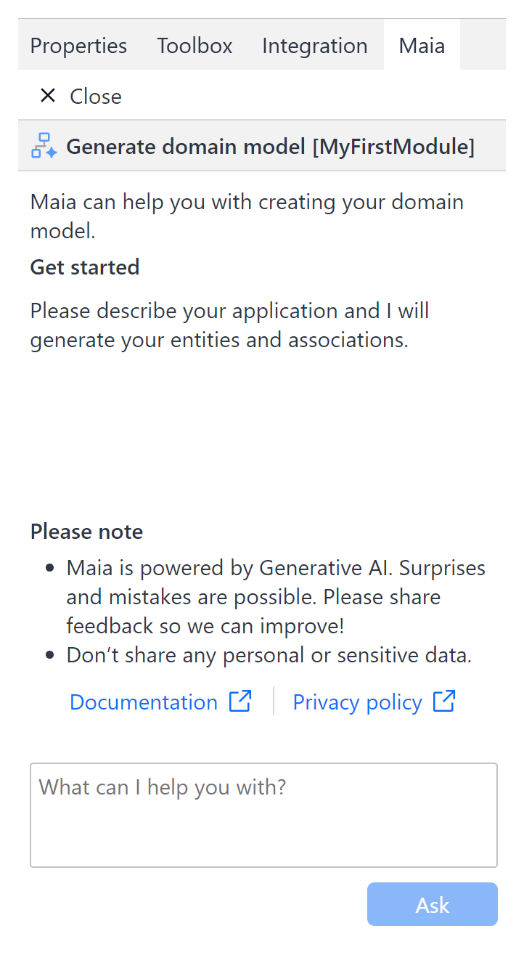
Task: Select the Generate domain model [MyFirstModule] header
Action: [262, 146]
